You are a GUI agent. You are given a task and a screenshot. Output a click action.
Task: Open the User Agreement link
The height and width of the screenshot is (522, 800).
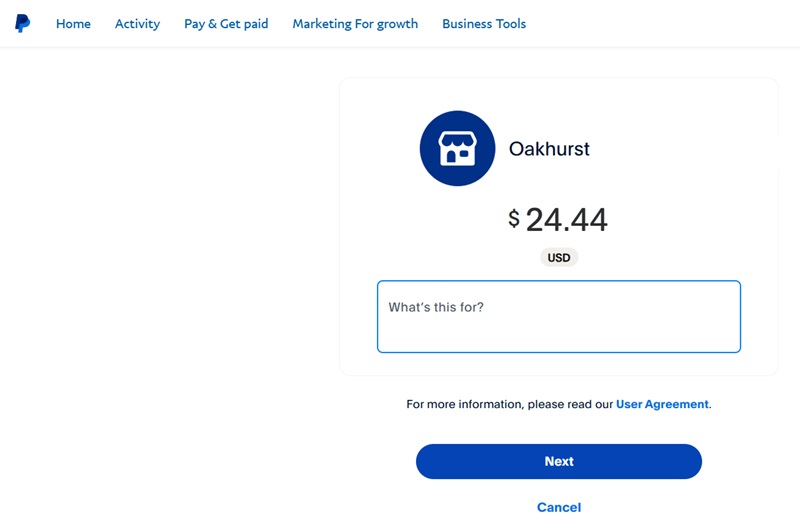click(x=662, y=404)
